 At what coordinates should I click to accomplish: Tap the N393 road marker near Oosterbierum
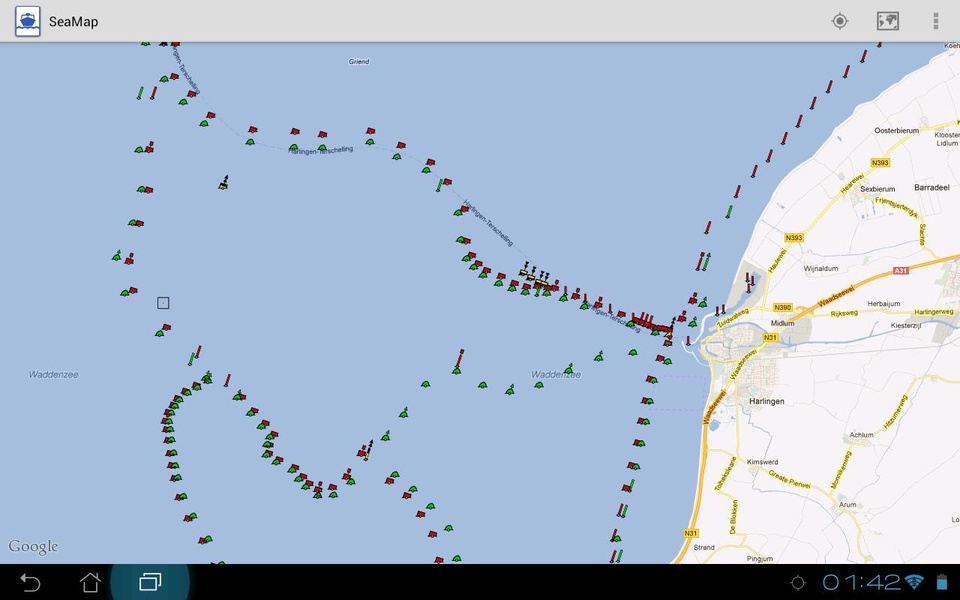[x=880, y=163]
